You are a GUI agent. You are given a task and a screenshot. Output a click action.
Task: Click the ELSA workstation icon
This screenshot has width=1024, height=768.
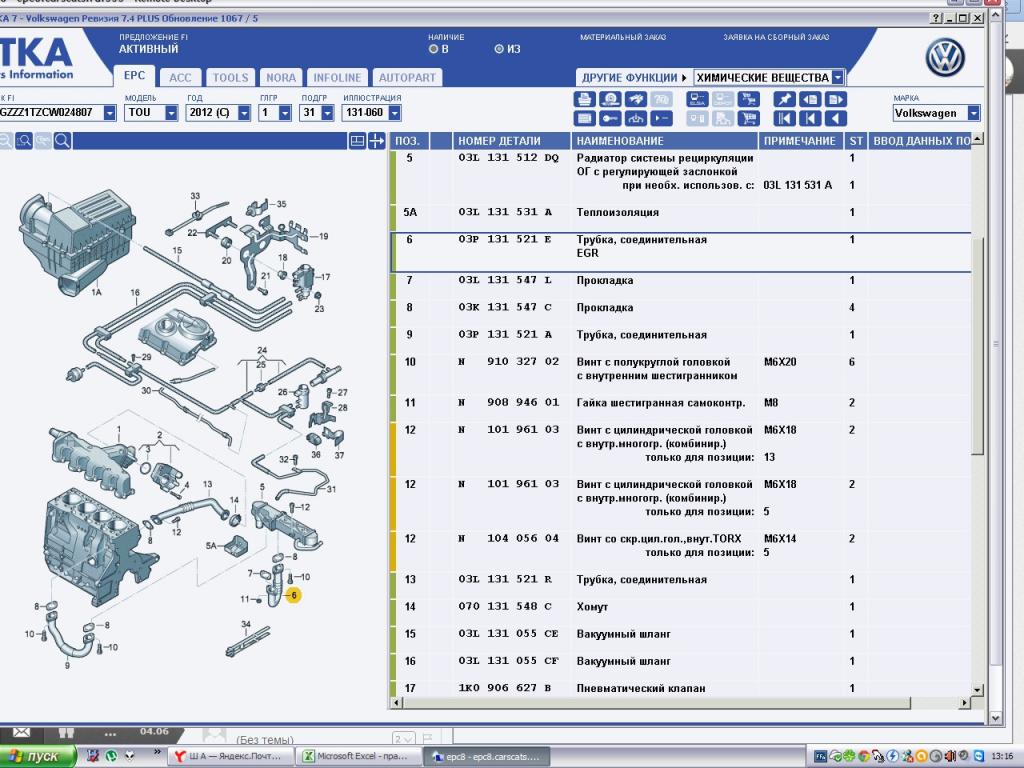(x=697, y=99)
